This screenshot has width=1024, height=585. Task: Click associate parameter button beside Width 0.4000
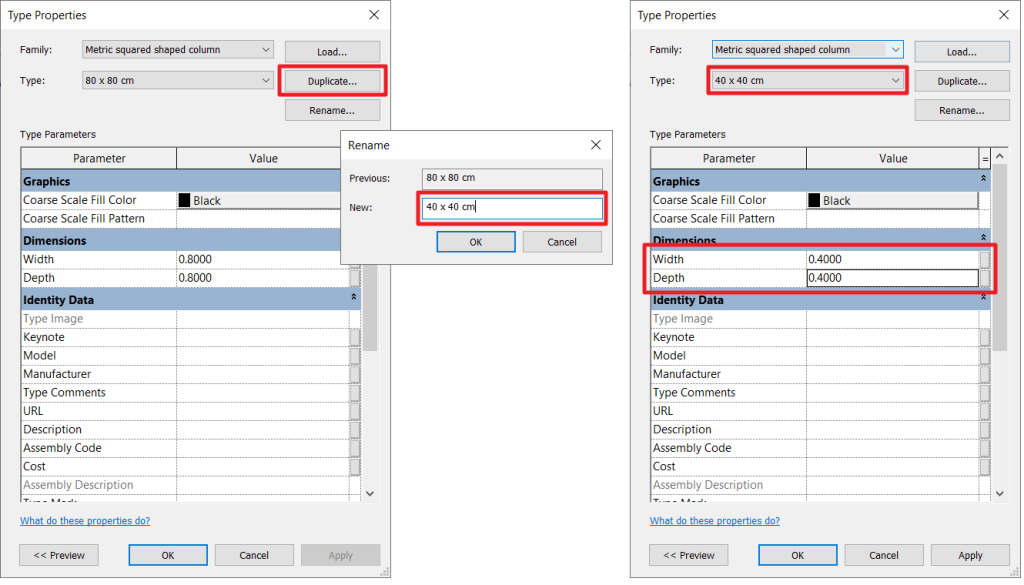[x=985, y=260]
